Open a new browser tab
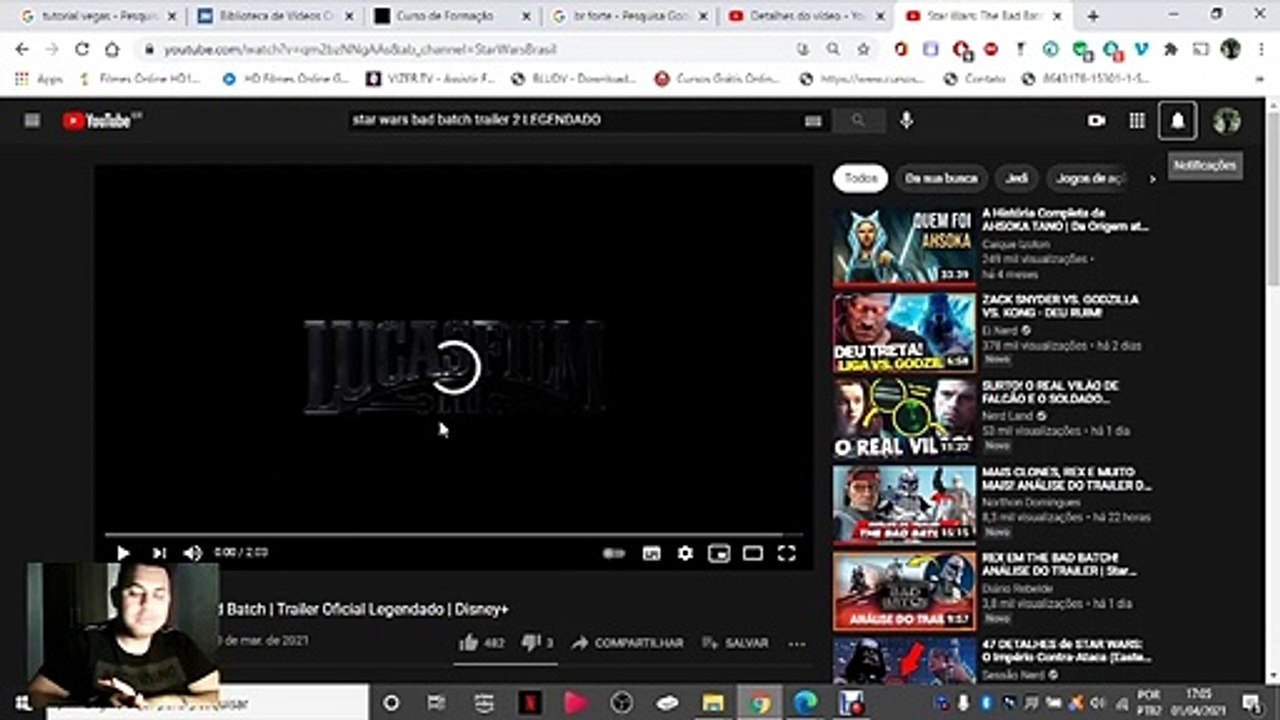The image size is (1280, 720). coord(1092,16)
